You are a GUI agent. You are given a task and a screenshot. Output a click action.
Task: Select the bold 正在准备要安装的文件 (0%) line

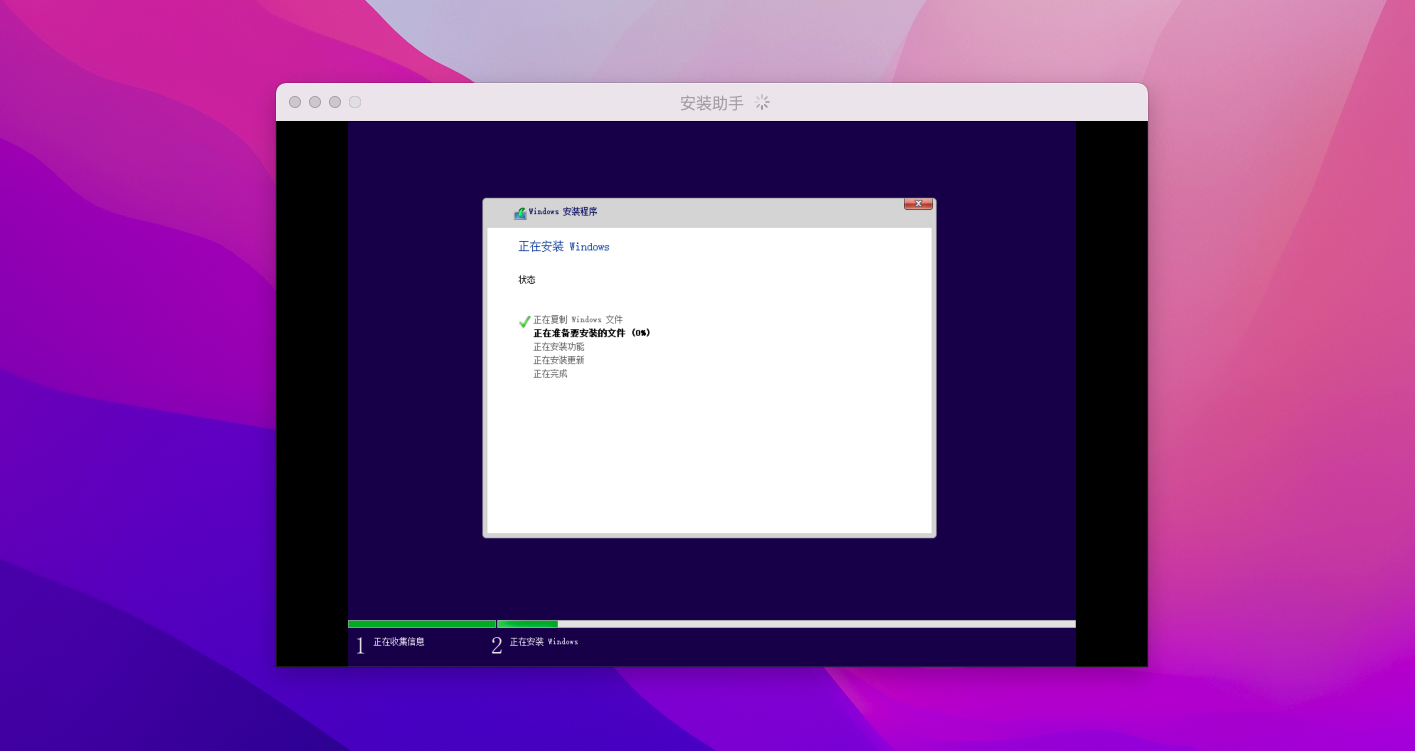(591, 333)
